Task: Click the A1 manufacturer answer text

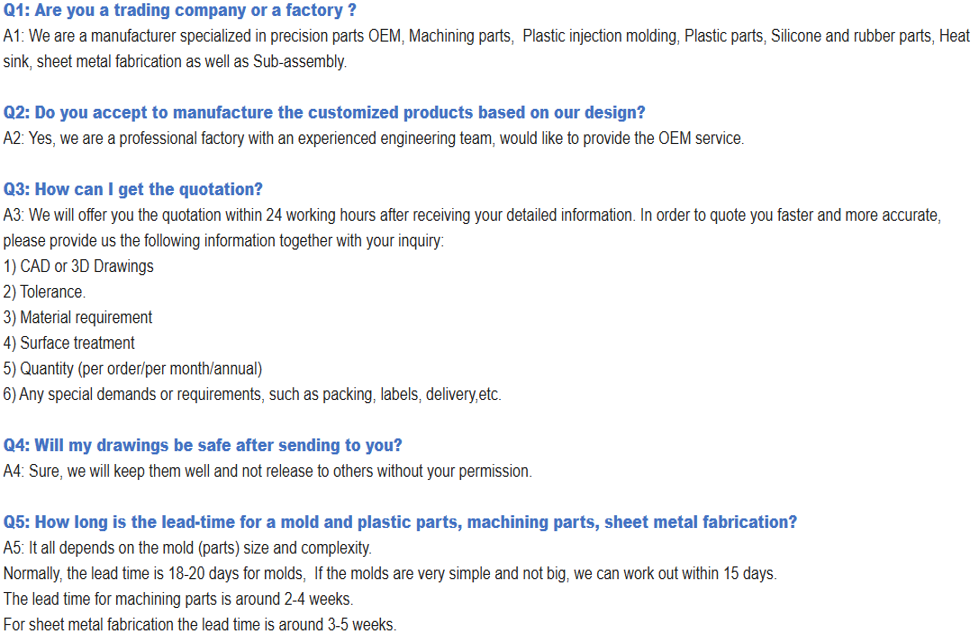Action: 486,36
